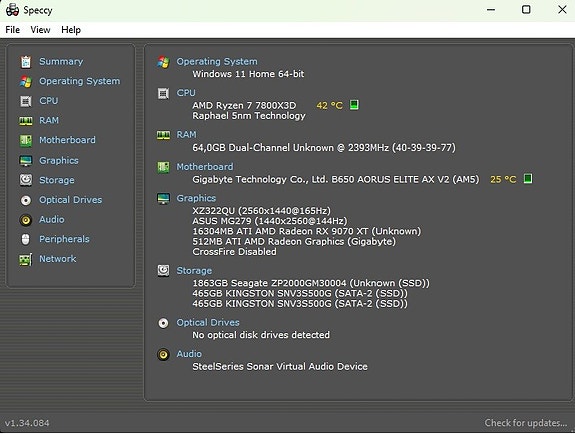Click the Summary clipboard icon in sidebar
This screenshot has width=575, height=434.
click(26, 62)
